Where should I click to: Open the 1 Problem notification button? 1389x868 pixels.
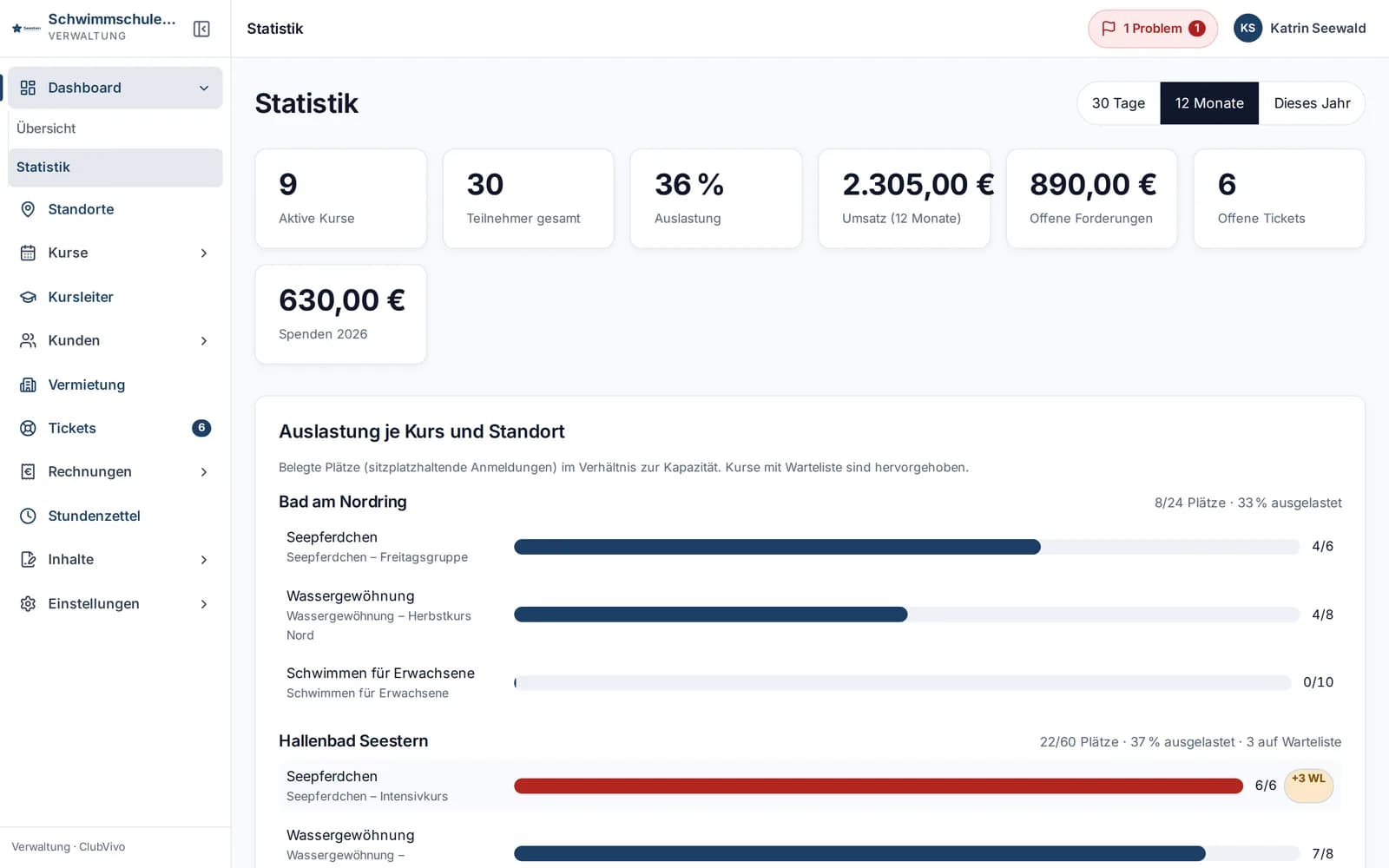tap(1153, 29)
